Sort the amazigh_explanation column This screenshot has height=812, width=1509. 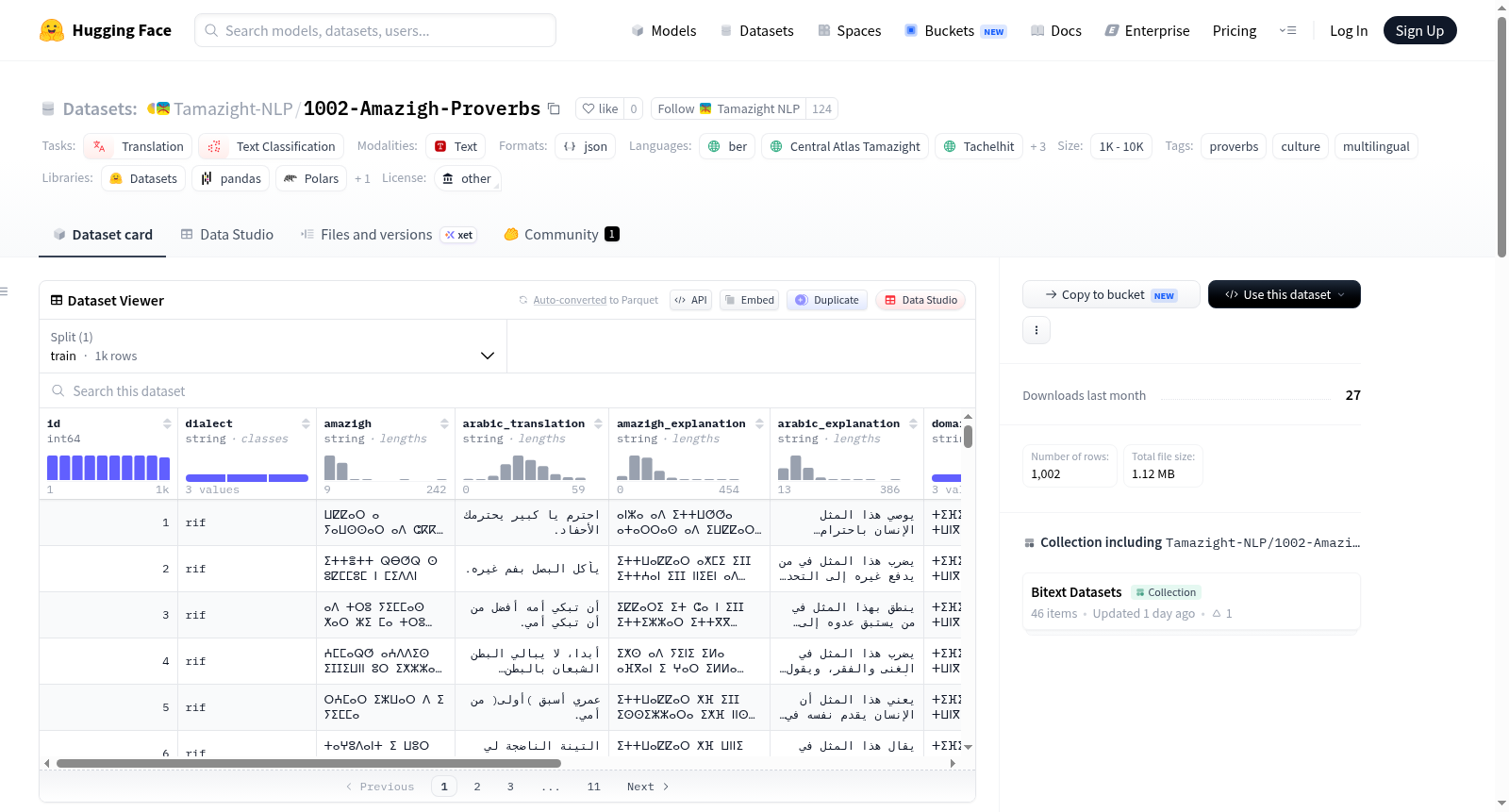tap(759, 423)
